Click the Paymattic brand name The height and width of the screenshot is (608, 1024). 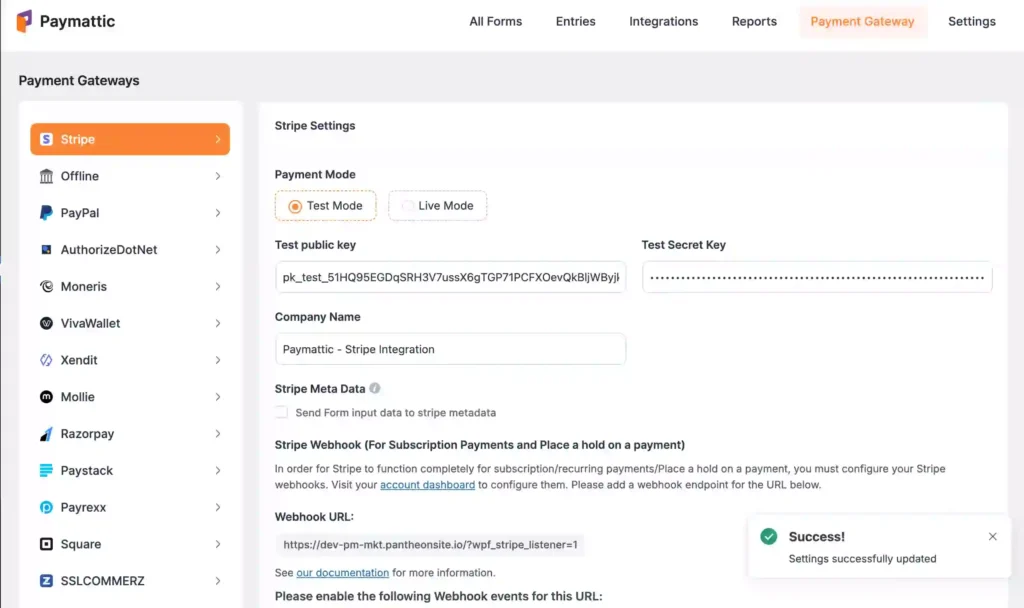tap(77, 21)
